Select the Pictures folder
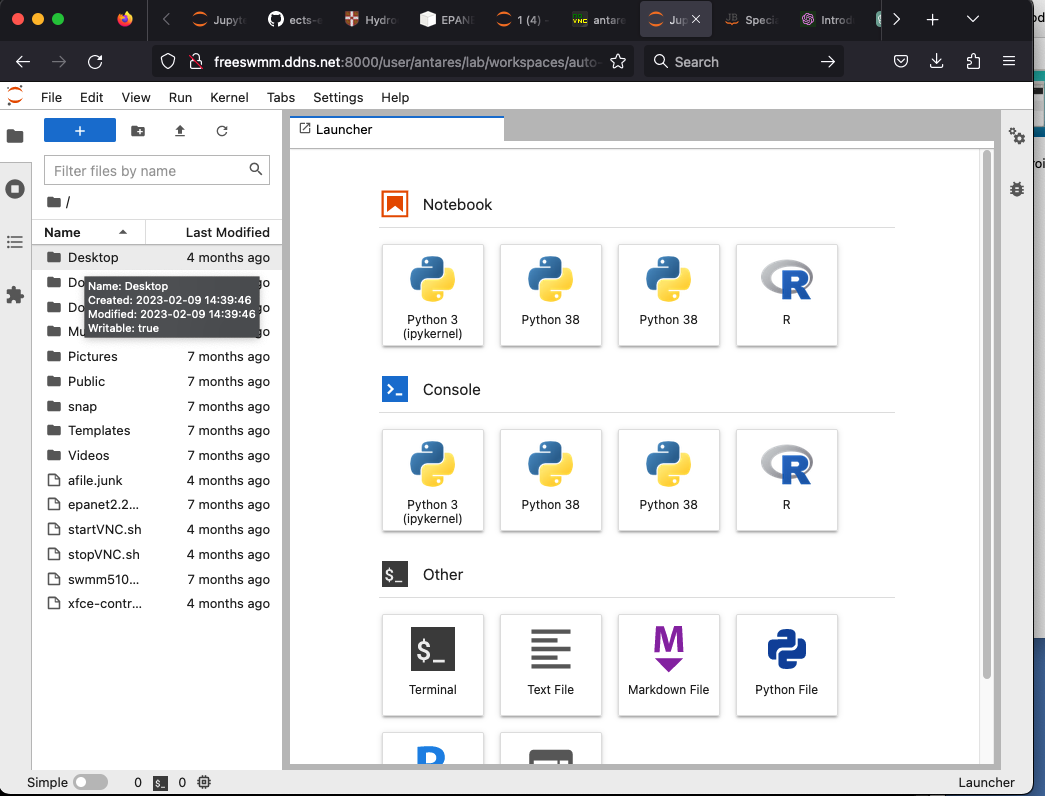This screenshot has height=796, width=1045. pos(157,357)
